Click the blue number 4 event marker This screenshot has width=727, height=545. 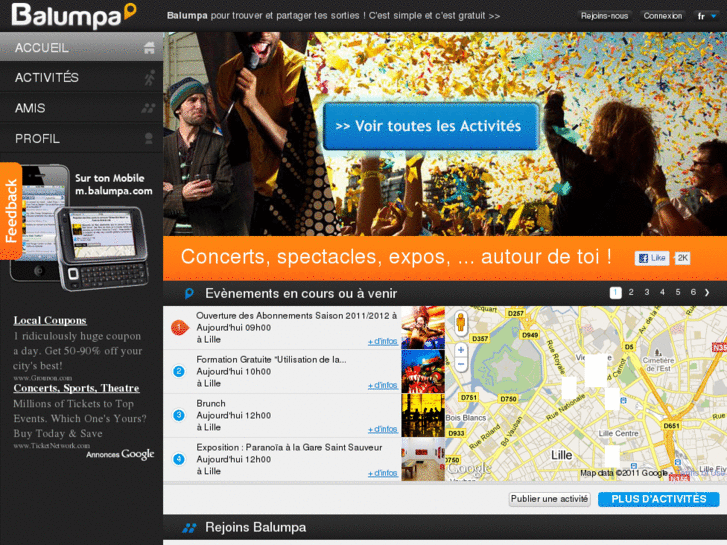pos(179,459)
